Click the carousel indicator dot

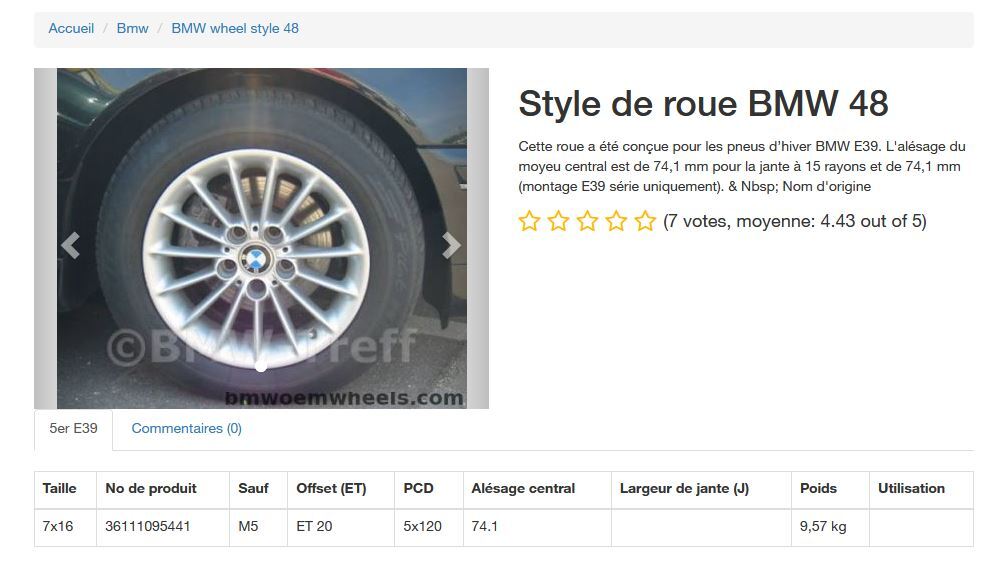coord(261,367)
